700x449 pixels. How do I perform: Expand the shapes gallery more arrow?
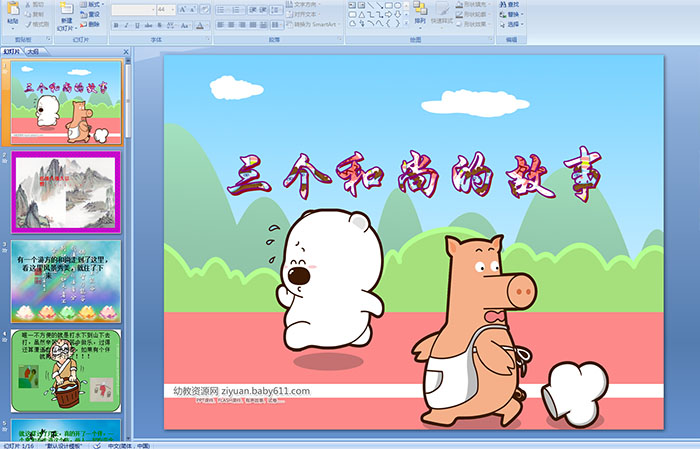[406, 23]
